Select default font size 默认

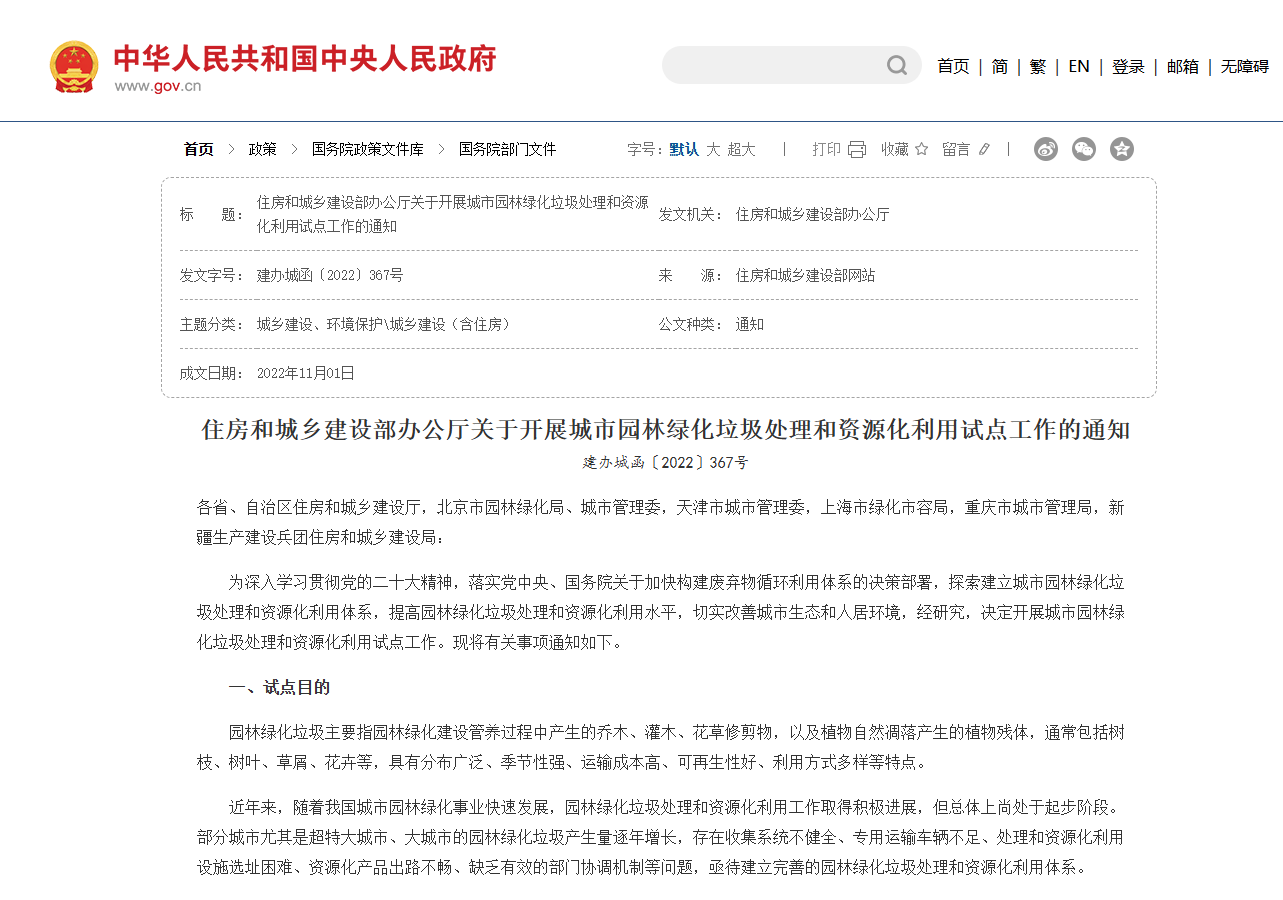pos(684,150)
